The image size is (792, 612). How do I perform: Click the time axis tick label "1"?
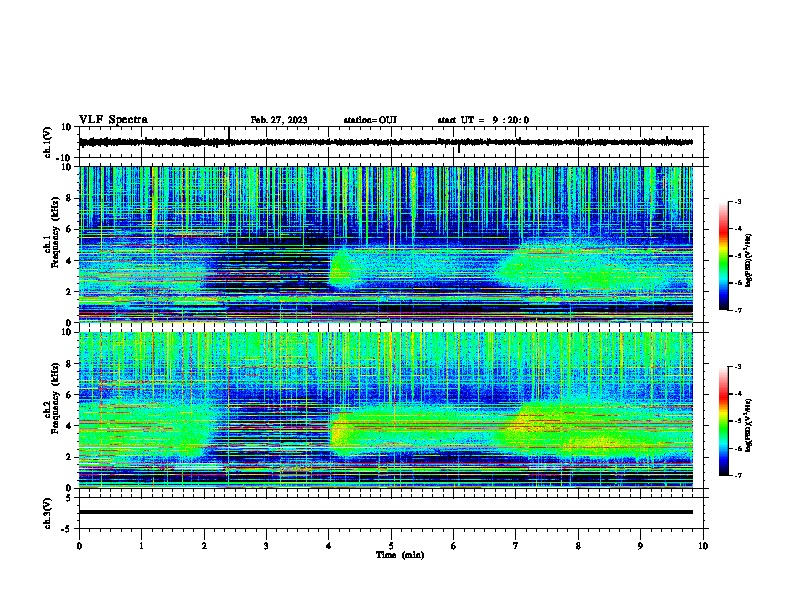click(x=141, y=546)
